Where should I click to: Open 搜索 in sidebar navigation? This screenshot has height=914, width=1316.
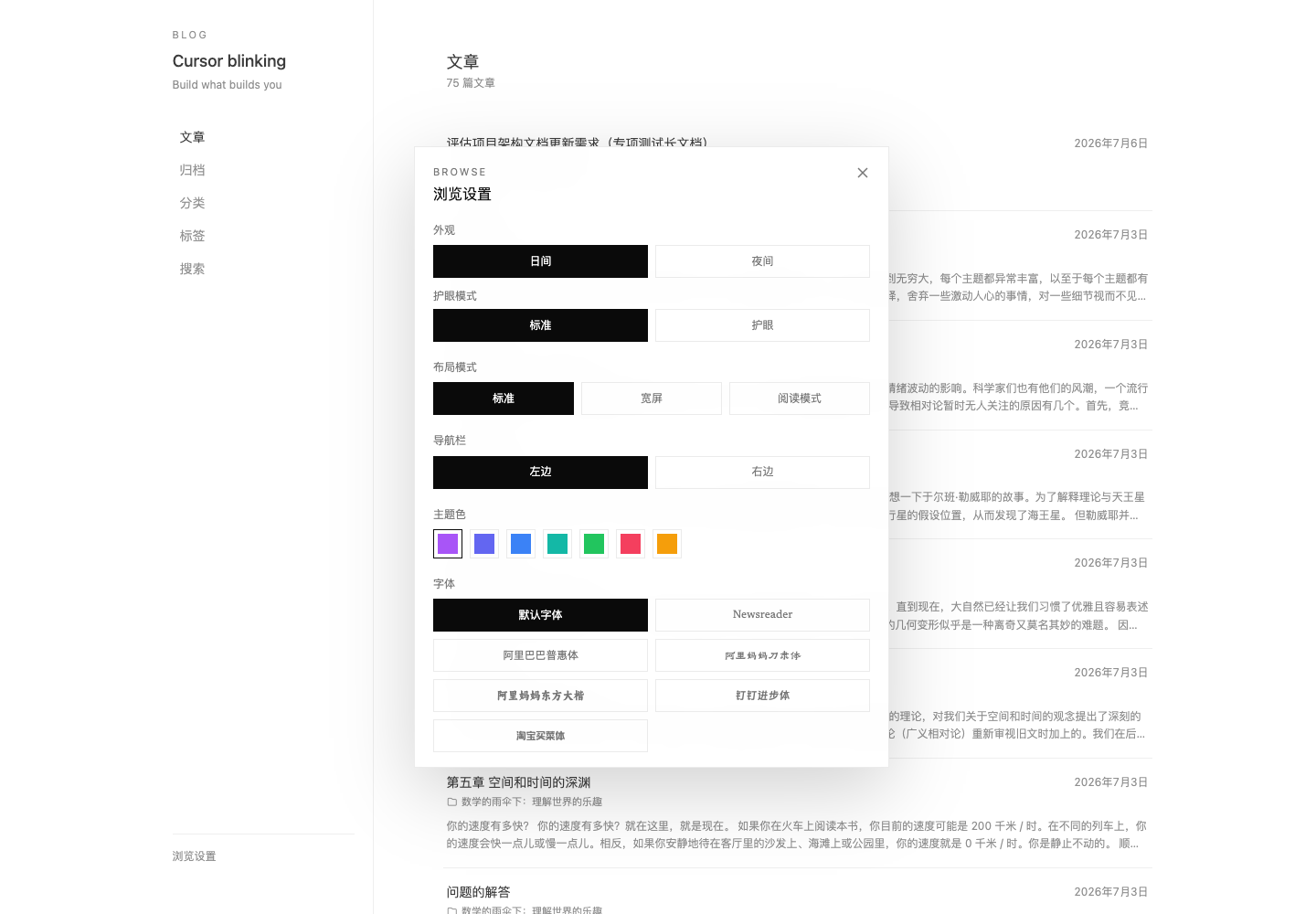(192, 269)
